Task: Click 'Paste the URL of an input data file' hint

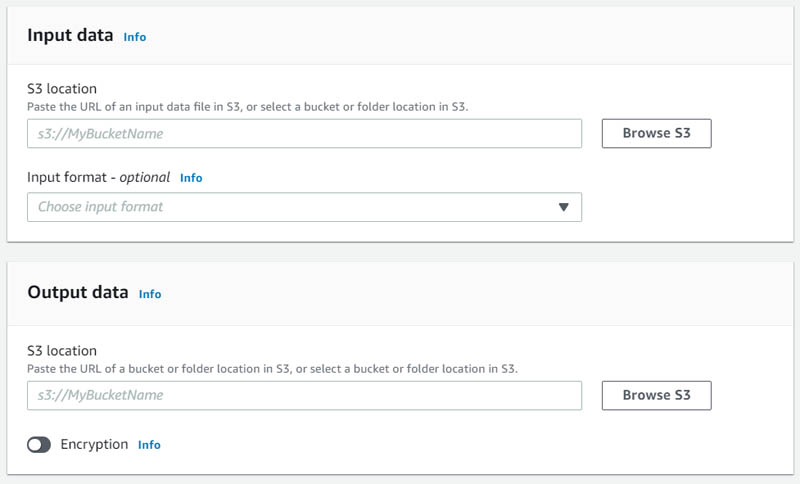Action: [x=247, y=107]
